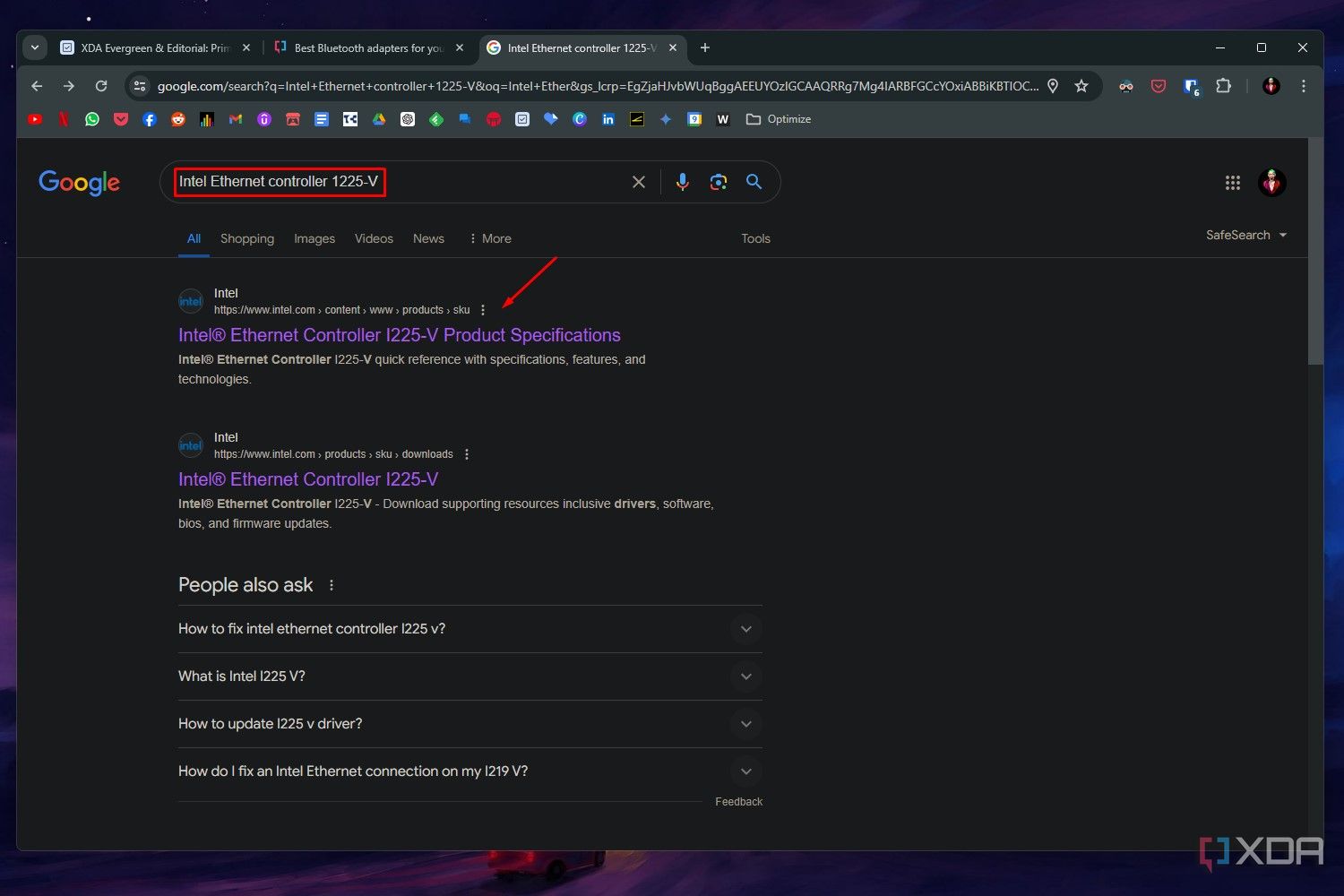Switch to the Shopping results tab
1344x896 pixels.
click(247, 238)
